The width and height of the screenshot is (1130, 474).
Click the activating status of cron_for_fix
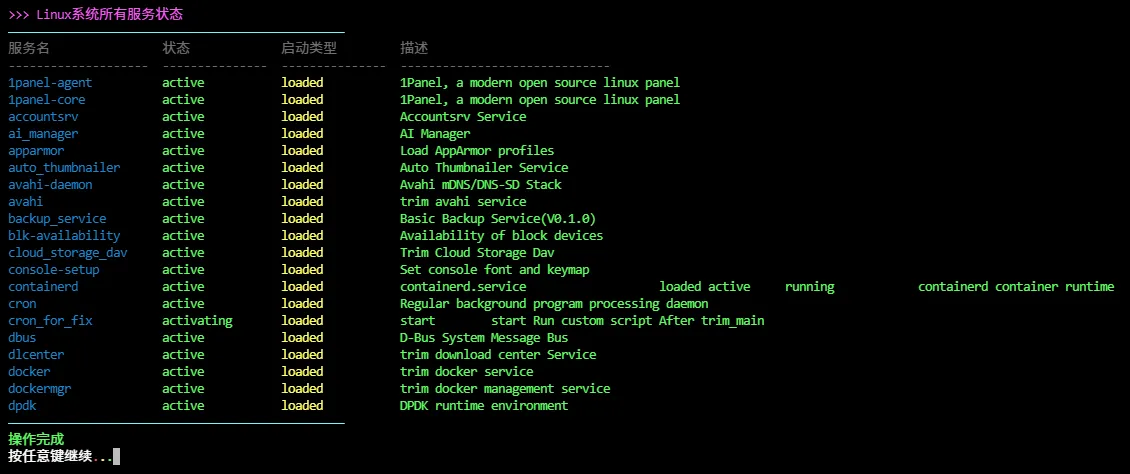coord(197,320)
